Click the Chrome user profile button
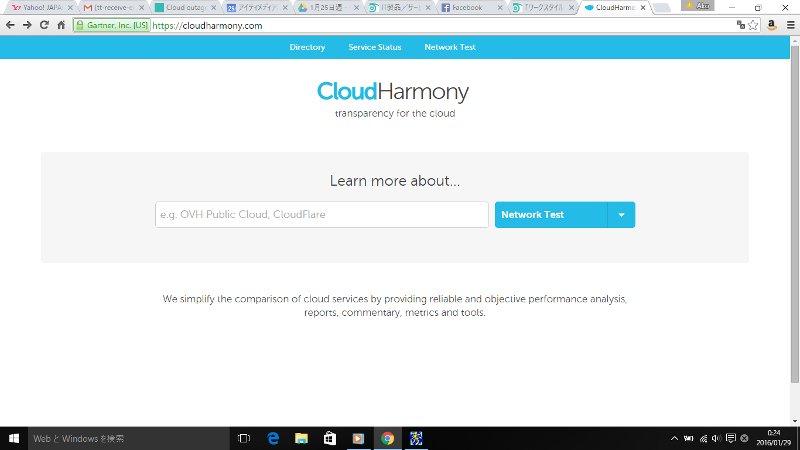Screen dimensions: 800x450 (697, 6)
